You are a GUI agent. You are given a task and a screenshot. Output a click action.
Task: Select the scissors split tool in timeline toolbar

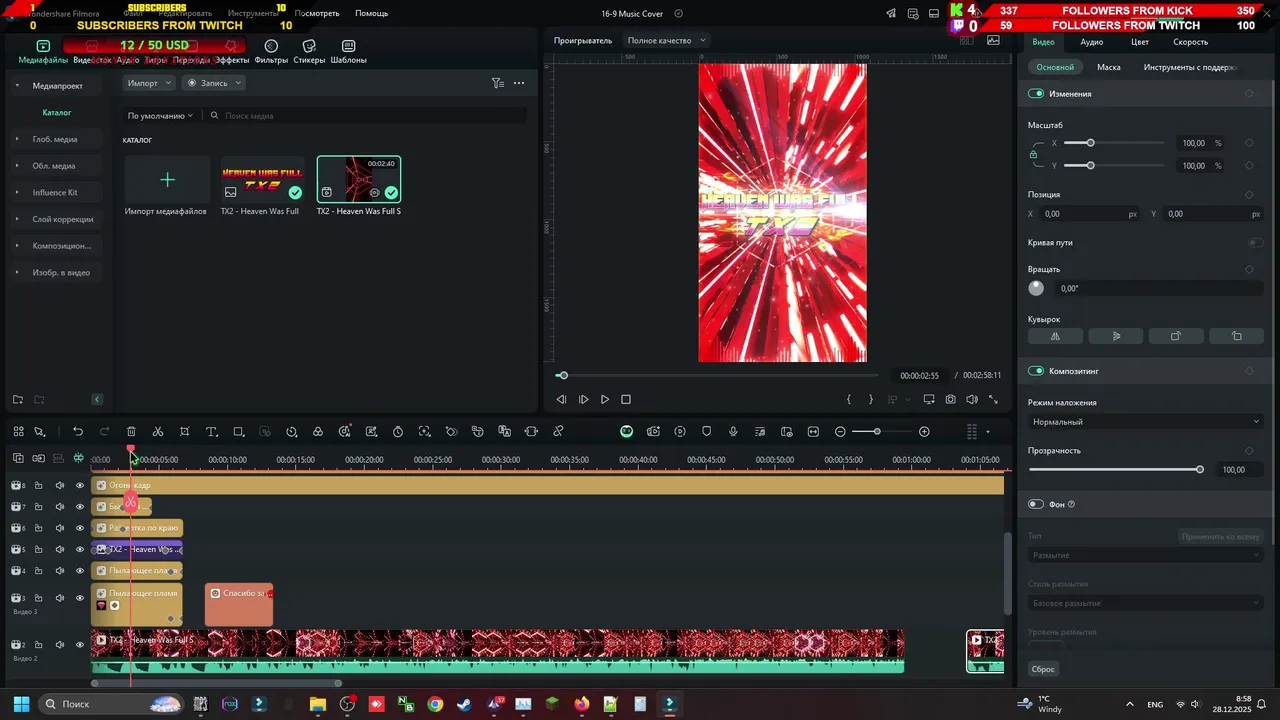(x=158, y=432)
